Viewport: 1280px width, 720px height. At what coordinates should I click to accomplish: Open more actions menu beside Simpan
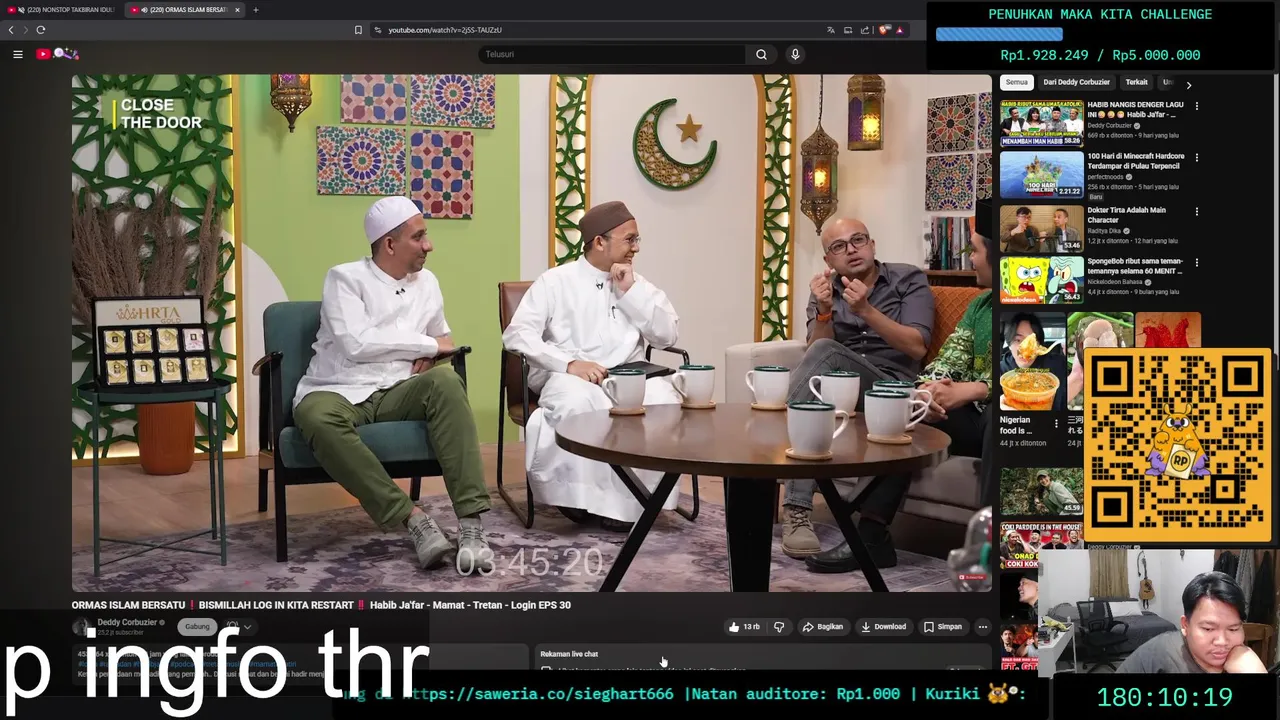click(982, 627)
